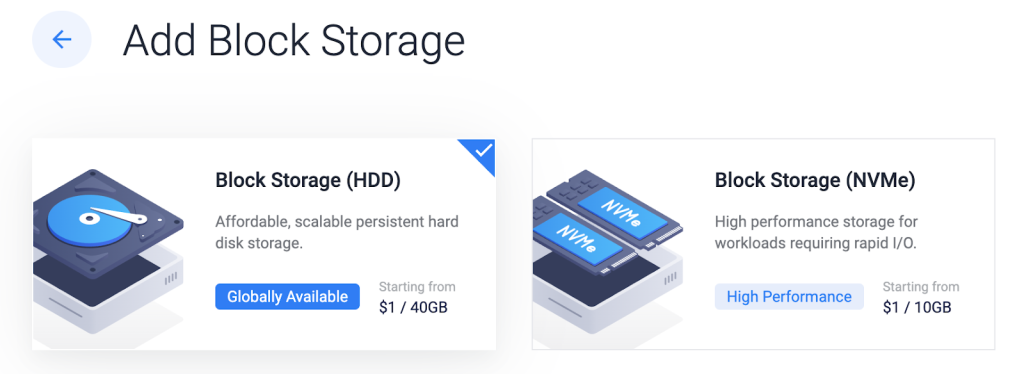Click the NVMe card description about rapid I/O
The height and width of the screenshot is (374, 1024).
coord(816,232)
